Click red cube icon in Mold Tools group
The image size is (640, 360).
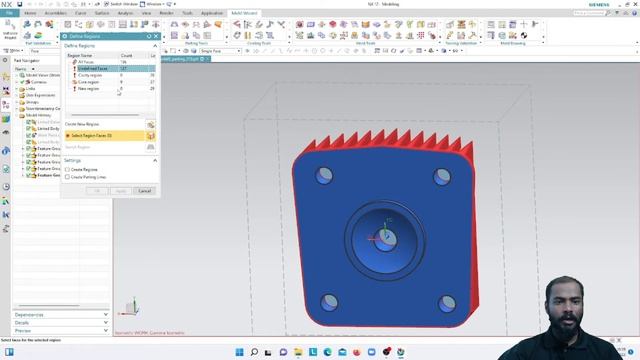coord(333,24)
